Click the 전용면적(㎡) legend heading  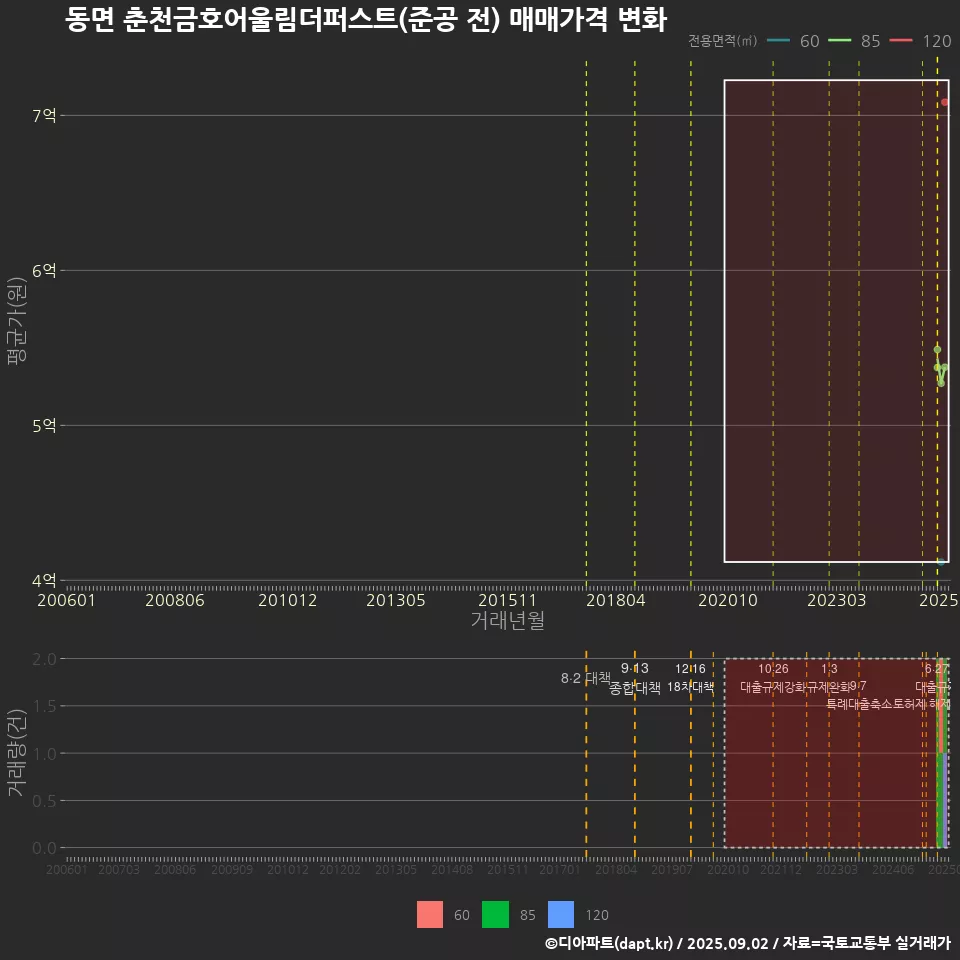pos(722,41)
